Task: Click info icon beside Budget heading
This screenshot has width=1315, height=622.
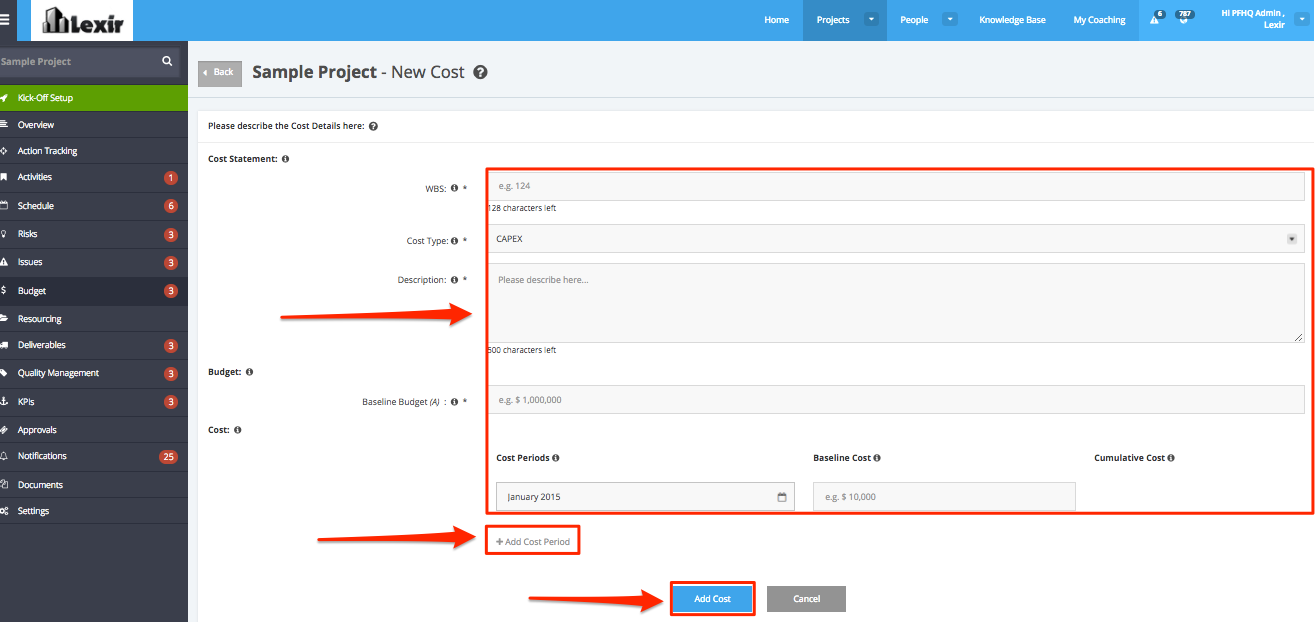Action: (249, 372)
